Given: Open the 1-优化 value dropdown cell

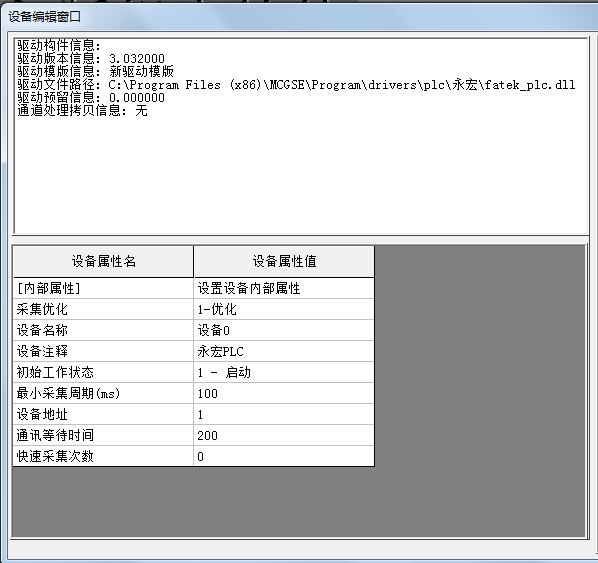Looking at the screenshot, I should (284, 309).
